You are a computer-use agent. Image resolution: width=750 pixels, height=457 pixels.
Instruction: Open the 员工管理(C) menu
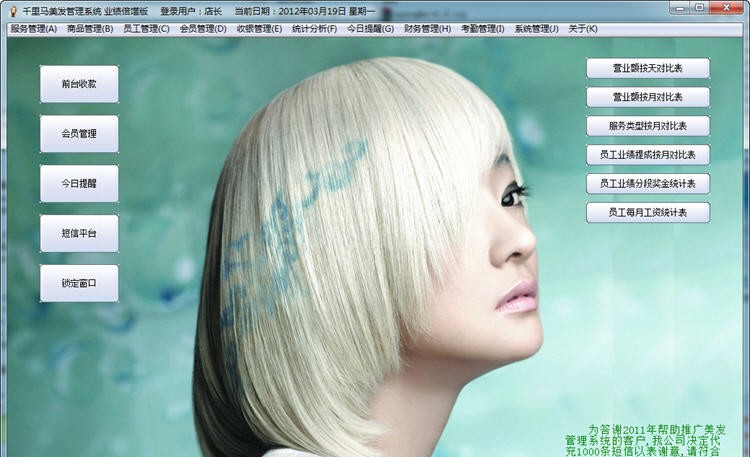click(x=146, y=29)
